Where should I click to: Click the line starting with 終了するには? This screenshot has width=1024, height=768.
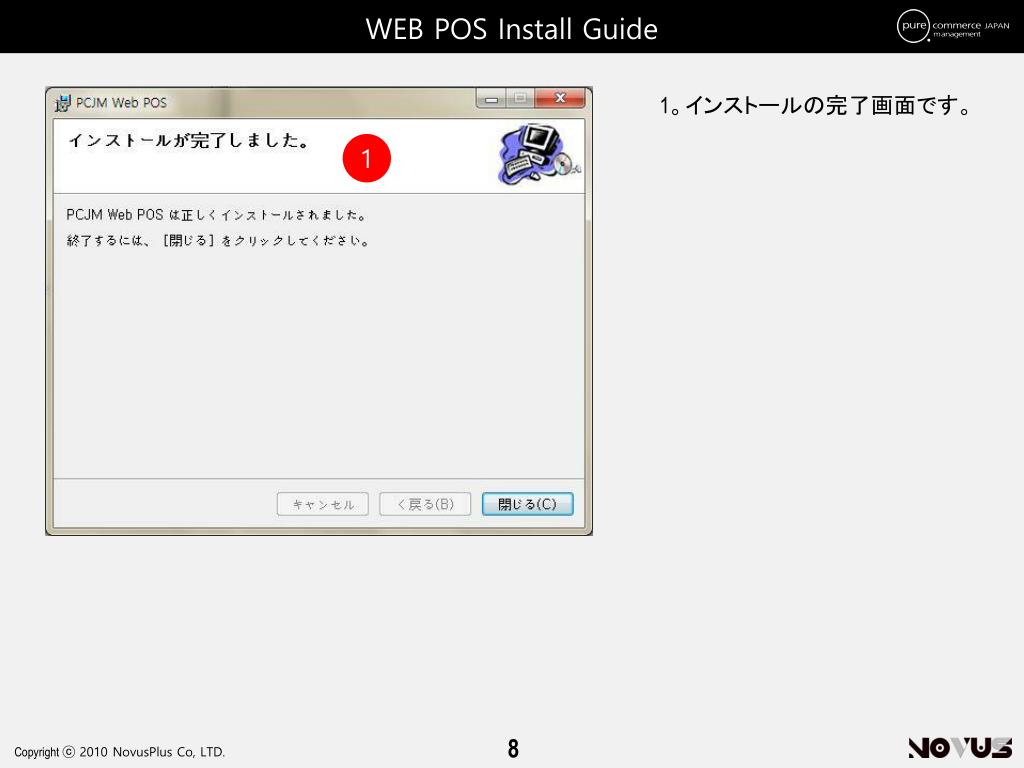(219, 240)
